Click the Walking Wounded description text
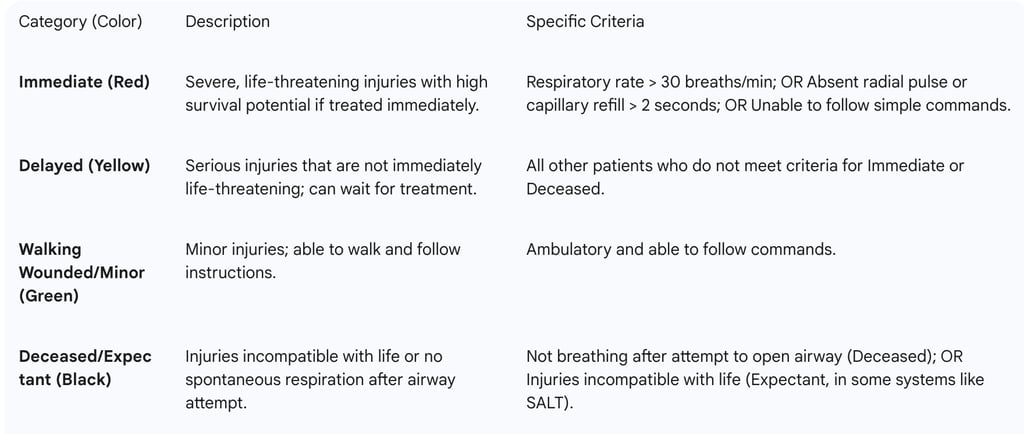Image resolution: width=1024 pixels, height=434 pixels. tap(323, 261)
